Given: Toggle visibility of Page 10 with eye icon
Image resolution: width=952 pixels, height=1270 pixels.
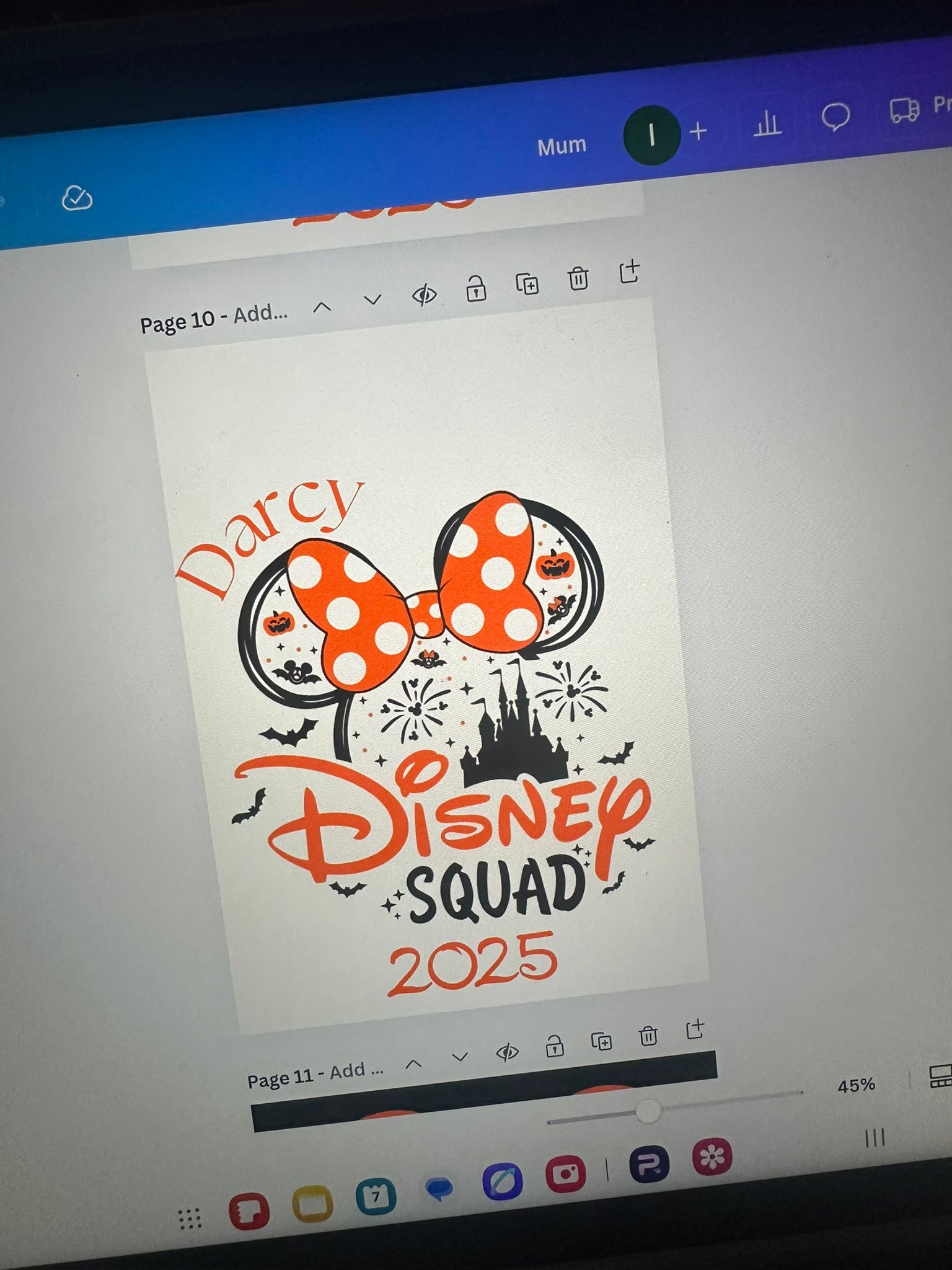Looking at the screenshot, I should [425, 295].
